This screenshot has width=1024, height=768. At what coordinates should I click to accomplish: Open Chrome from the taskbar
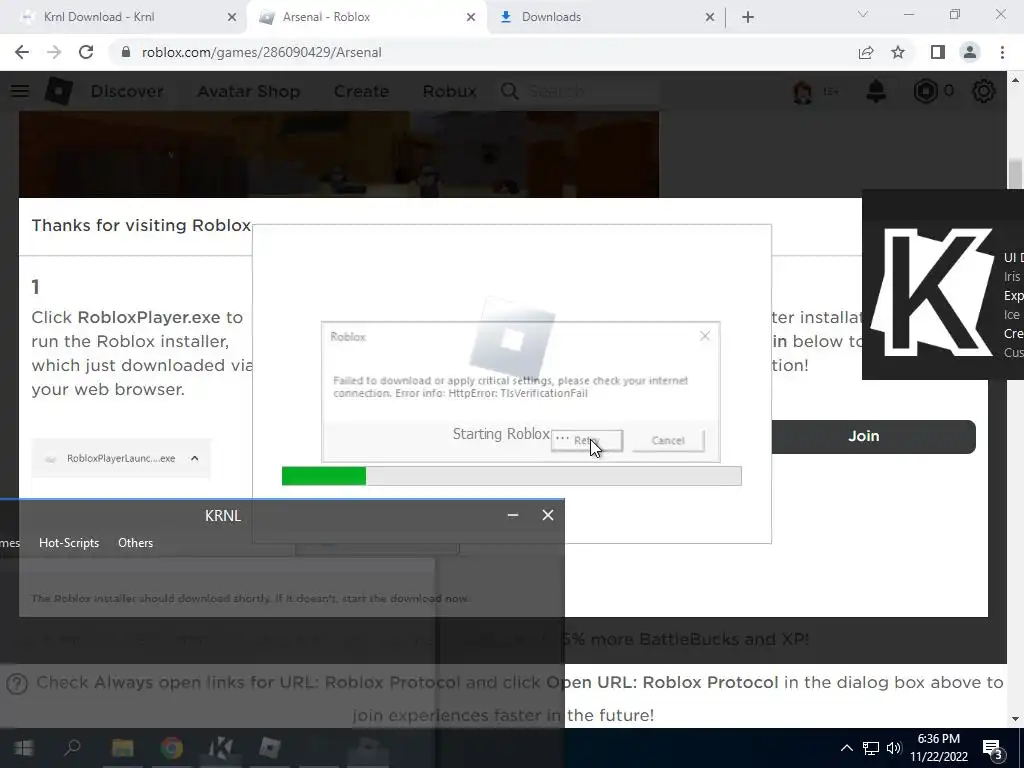[172, 748]
